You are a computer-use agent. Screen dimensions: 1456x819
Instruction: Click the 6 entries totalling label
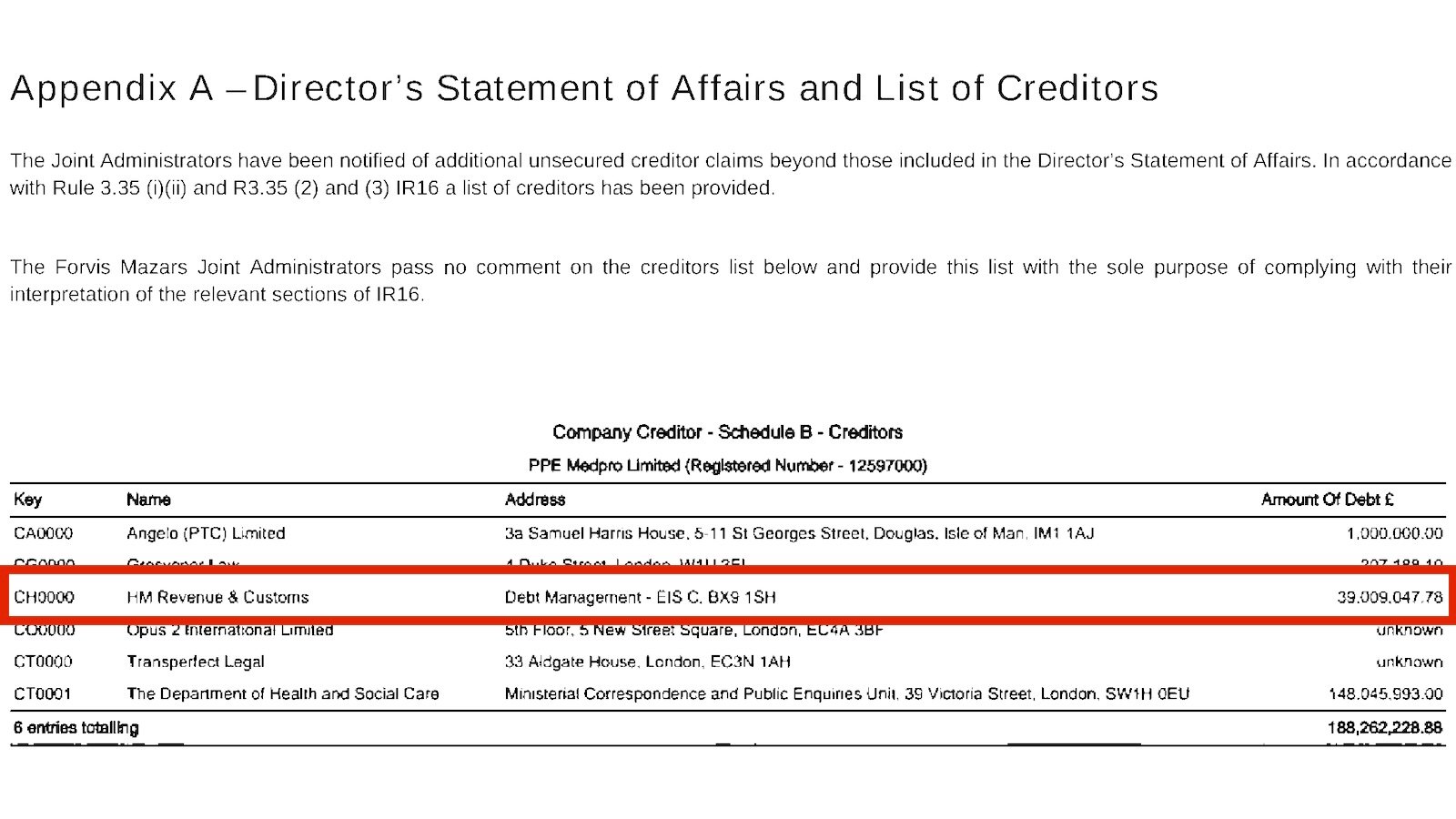[76, 727]
